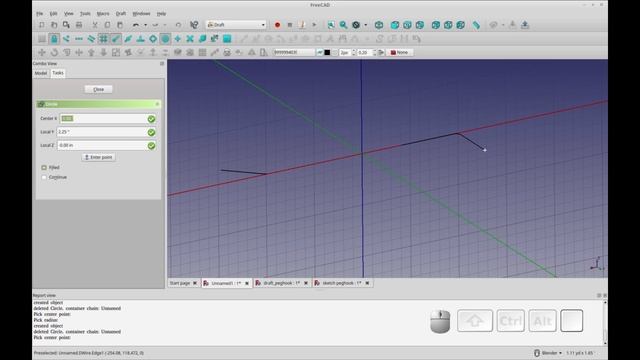Screen dimensions: 640x360
Task: Set top view with cube icon
Action: pos(407,25)
